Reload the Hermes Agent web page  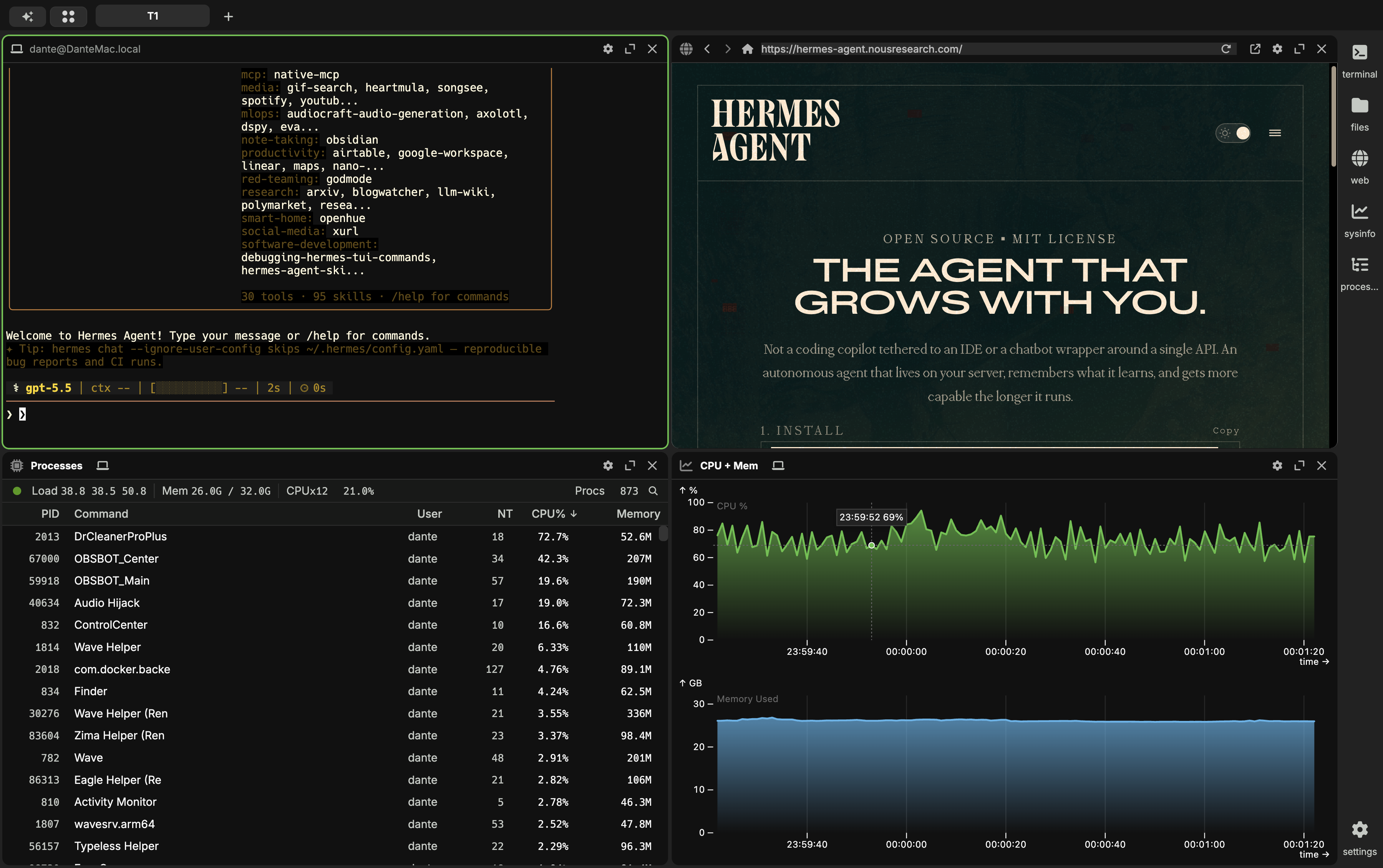1226,49
